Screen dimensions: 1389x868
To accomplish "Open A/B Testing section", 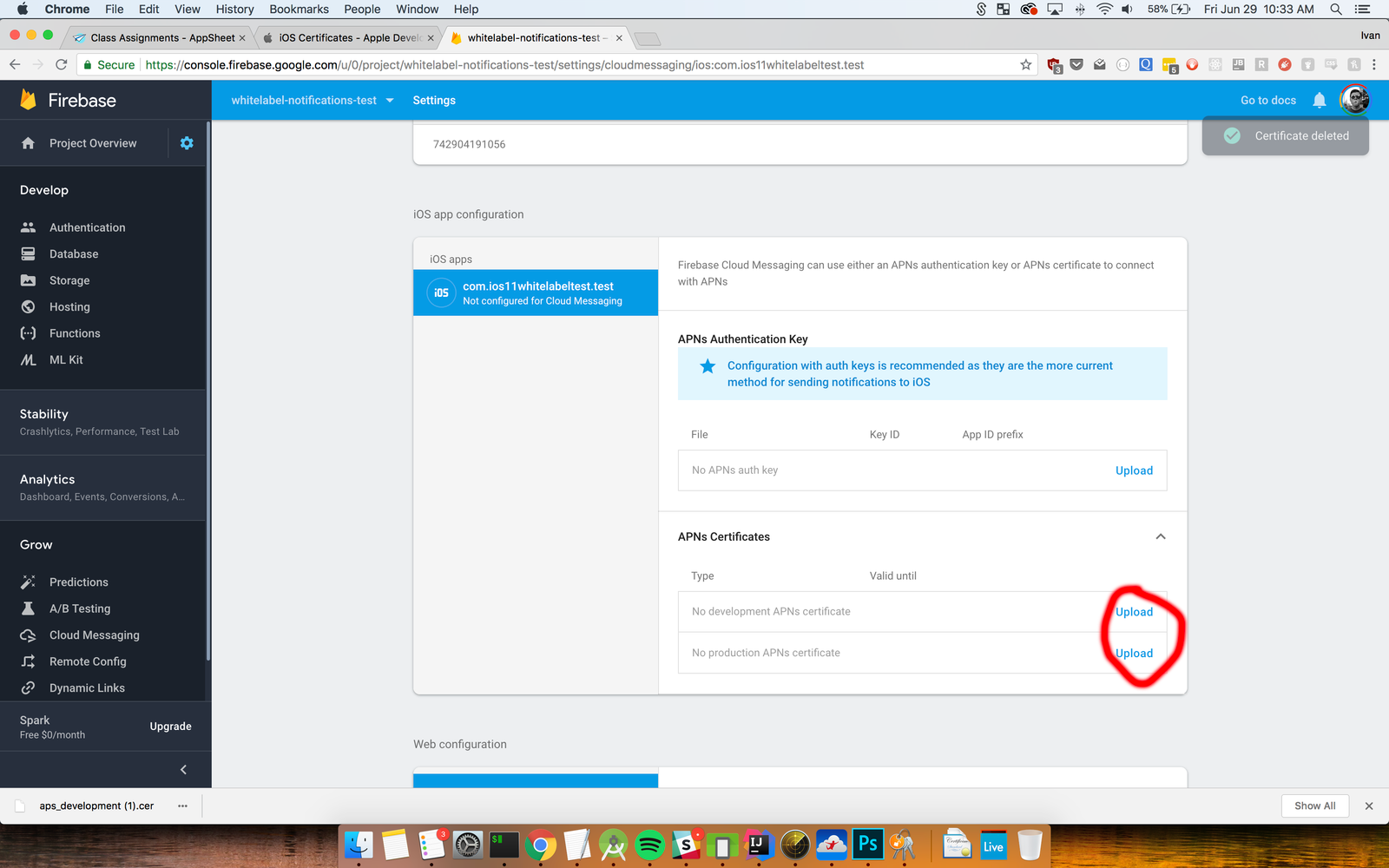I will pos(80,608).
